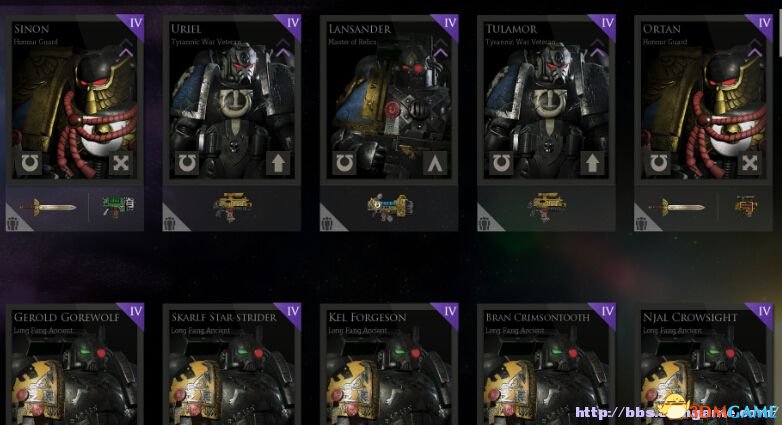Expand the purple double chevron on Sinon's card
The height and width of the screenshot is (425, 782).
pyautogui.click(x=126, y=48)
